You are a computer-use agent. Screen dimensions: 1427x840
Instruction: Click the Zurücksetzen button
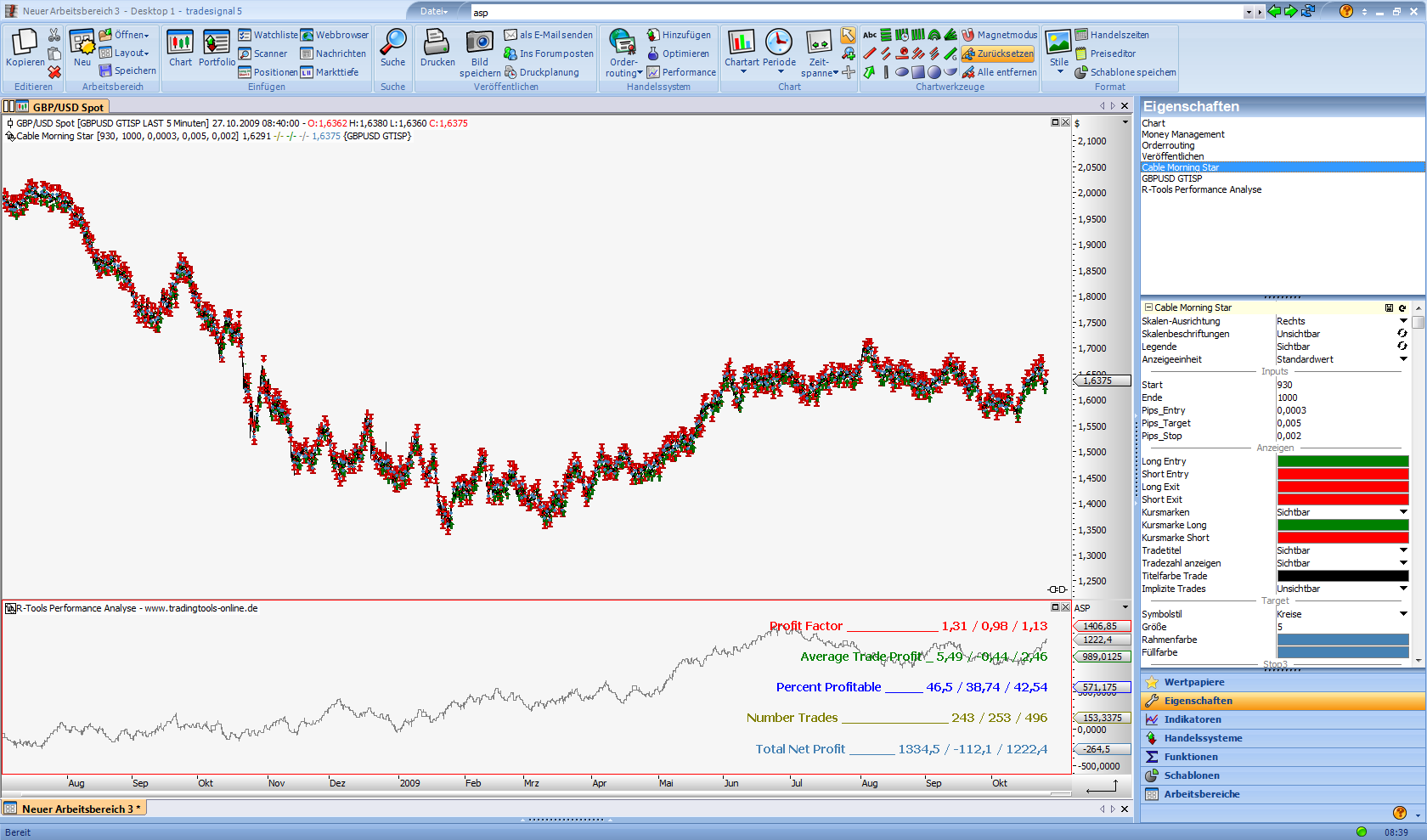coord(998,54)
